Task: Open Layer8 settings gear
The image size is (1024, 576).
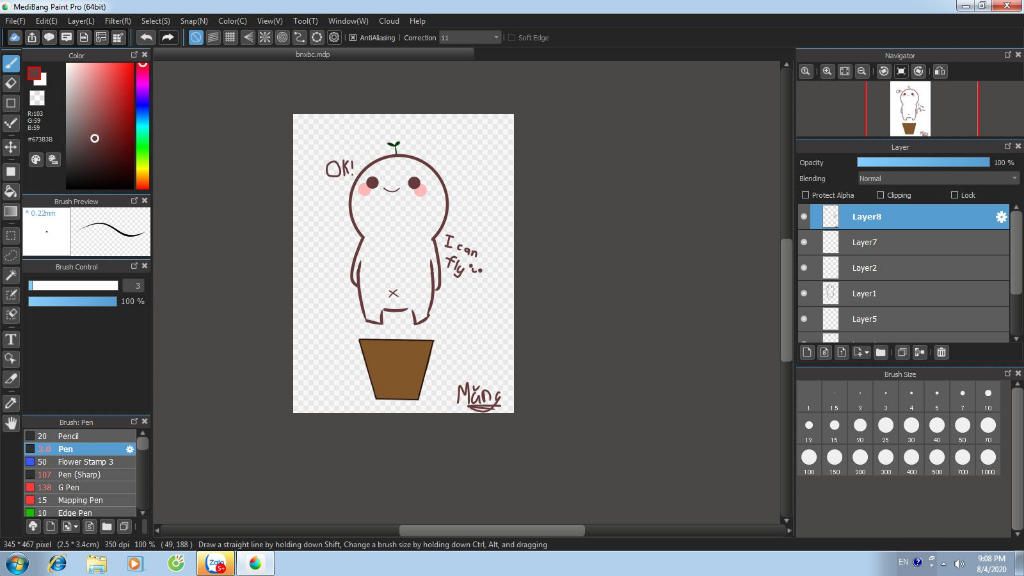Action: pos(1001,217)
